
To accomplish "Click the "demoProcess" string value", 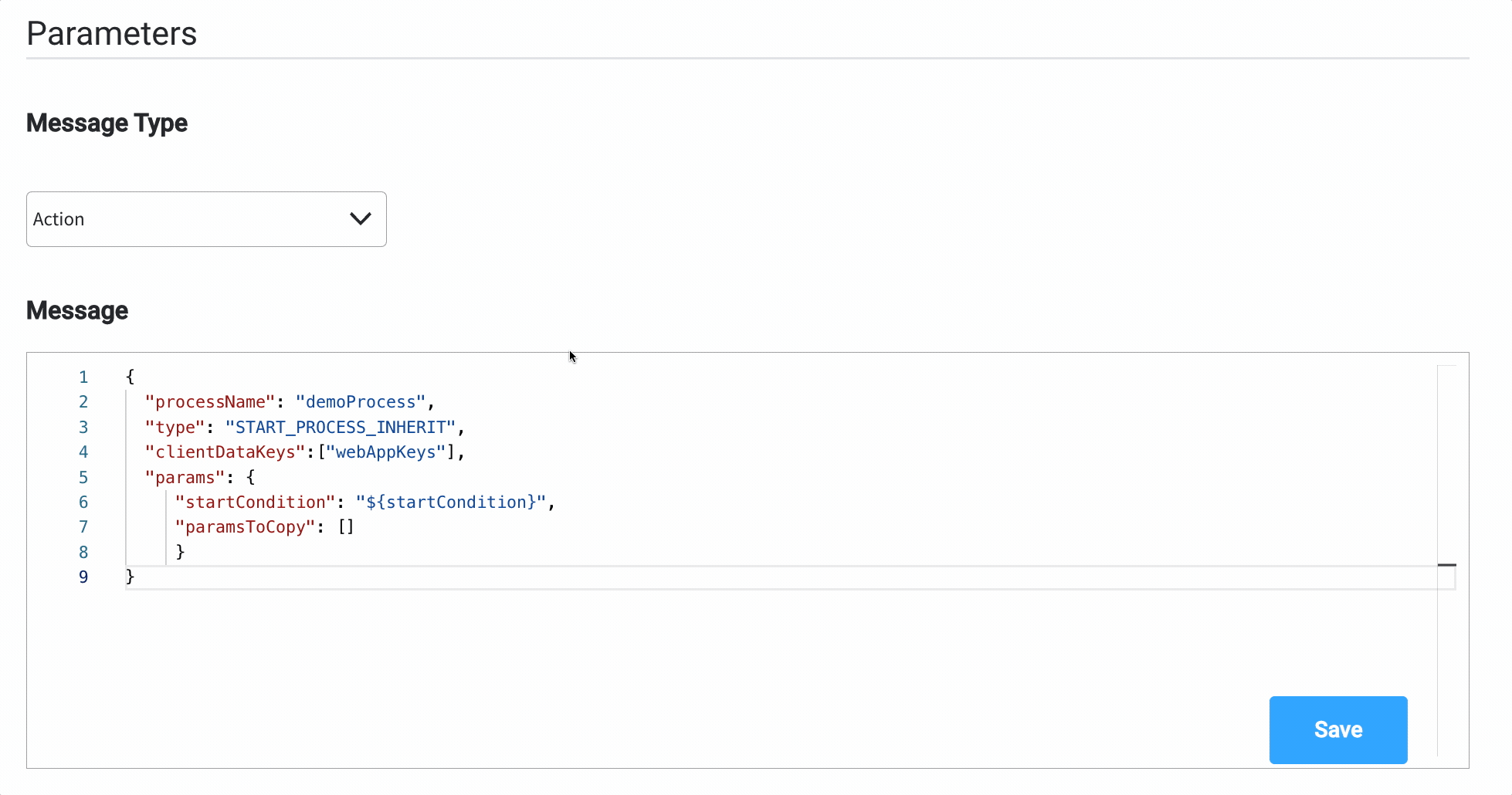I will pos(361,402).
